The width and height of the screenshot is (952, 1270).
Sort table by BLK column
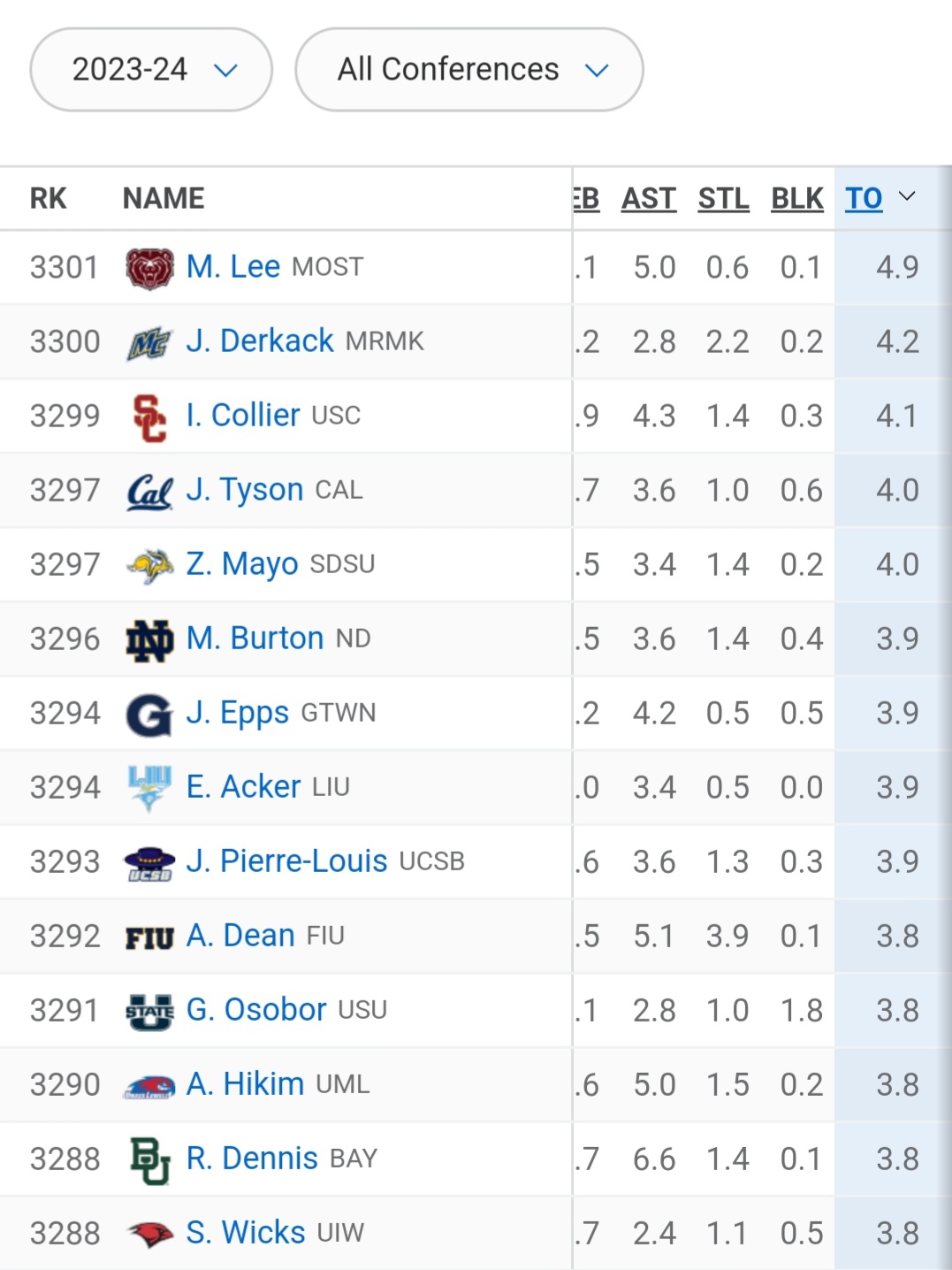(x=796, y=199)
